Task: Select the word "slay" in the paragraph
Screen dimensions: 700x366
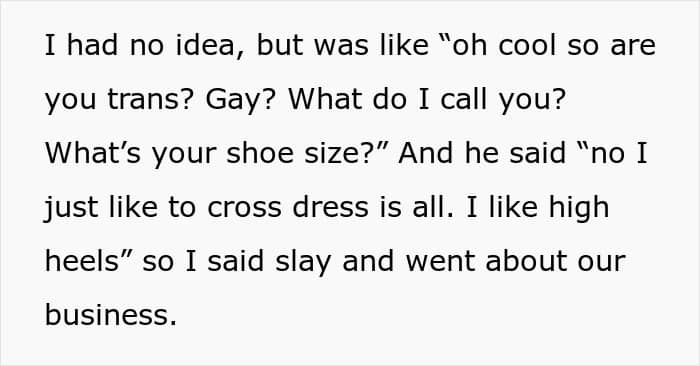Action: tap(303, 263)
